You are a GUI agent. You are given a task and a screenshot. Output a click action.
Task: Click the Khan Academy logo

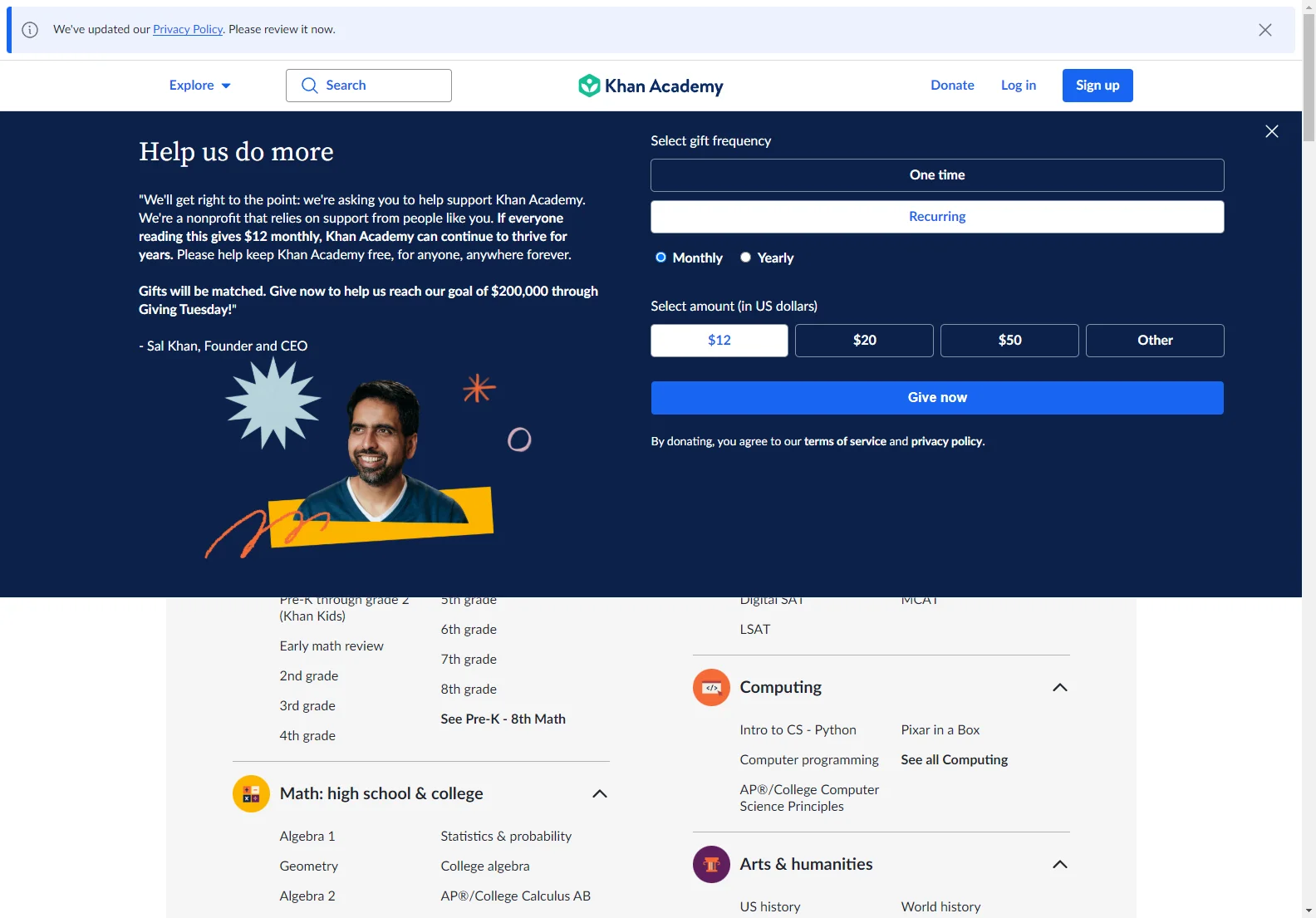coord(651,86)
